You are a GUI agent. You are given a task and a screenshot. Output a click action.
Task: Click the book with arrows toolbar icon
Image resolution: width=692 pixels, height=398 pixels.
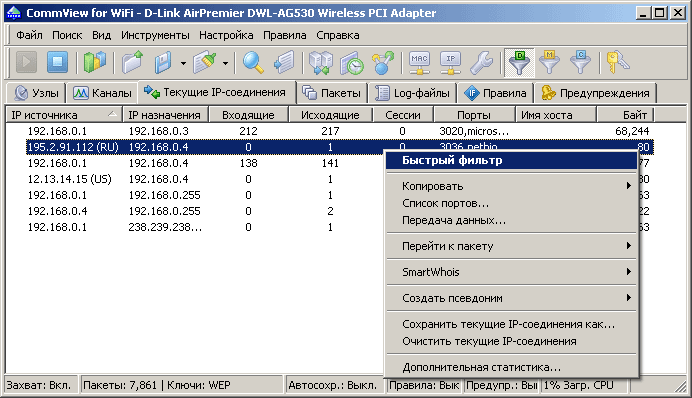coord(320,62)
